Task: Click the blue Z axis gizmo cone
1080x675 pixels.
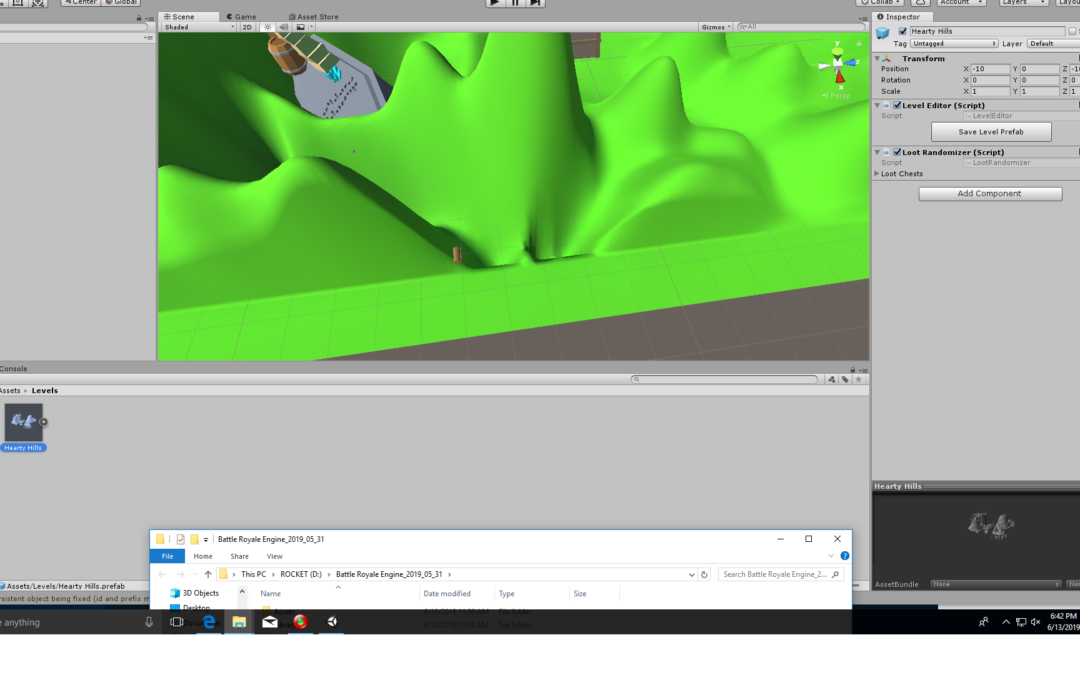Action: pos(853,63)
